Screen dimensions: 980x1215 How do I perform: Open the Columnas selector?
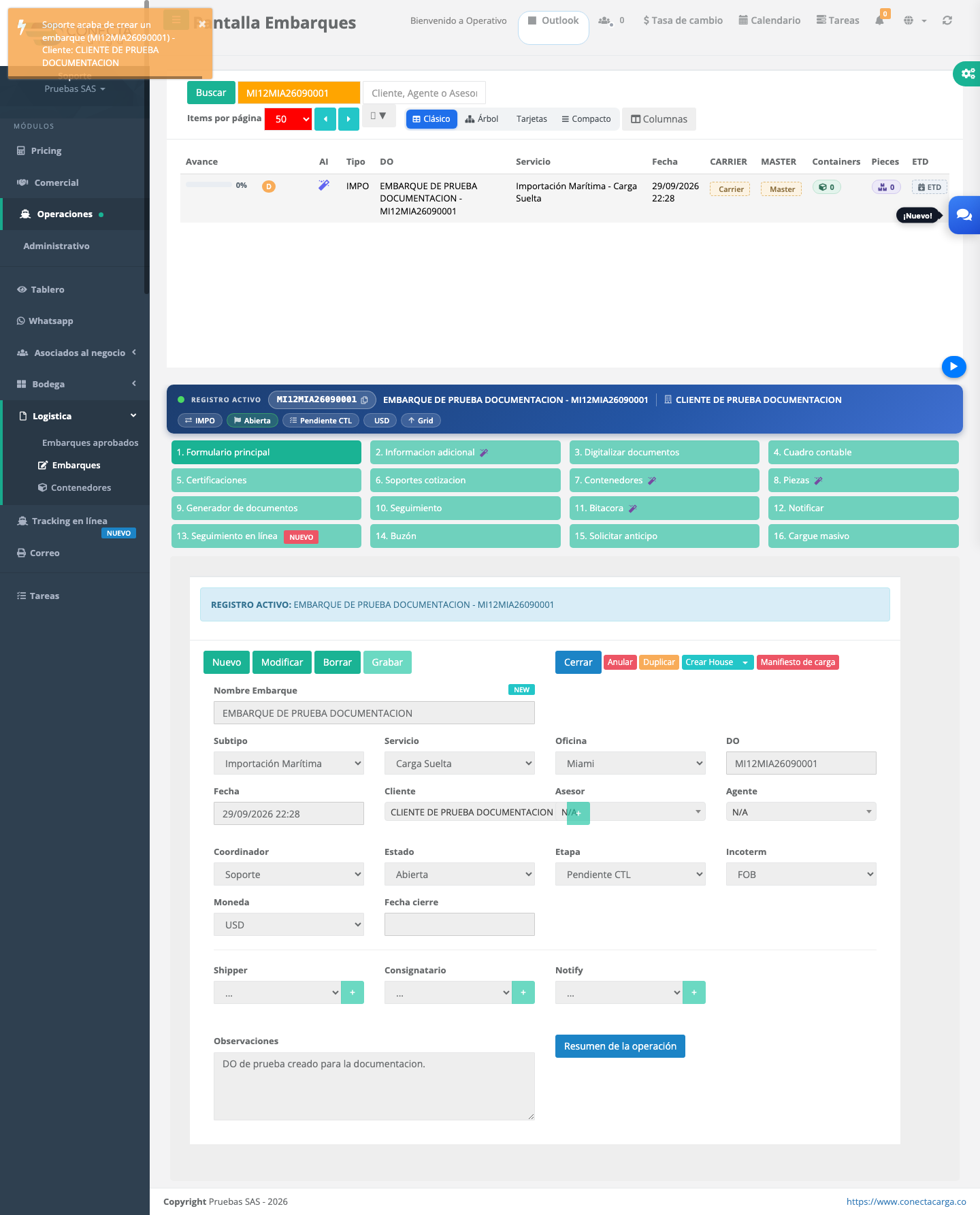click(659, 119)
